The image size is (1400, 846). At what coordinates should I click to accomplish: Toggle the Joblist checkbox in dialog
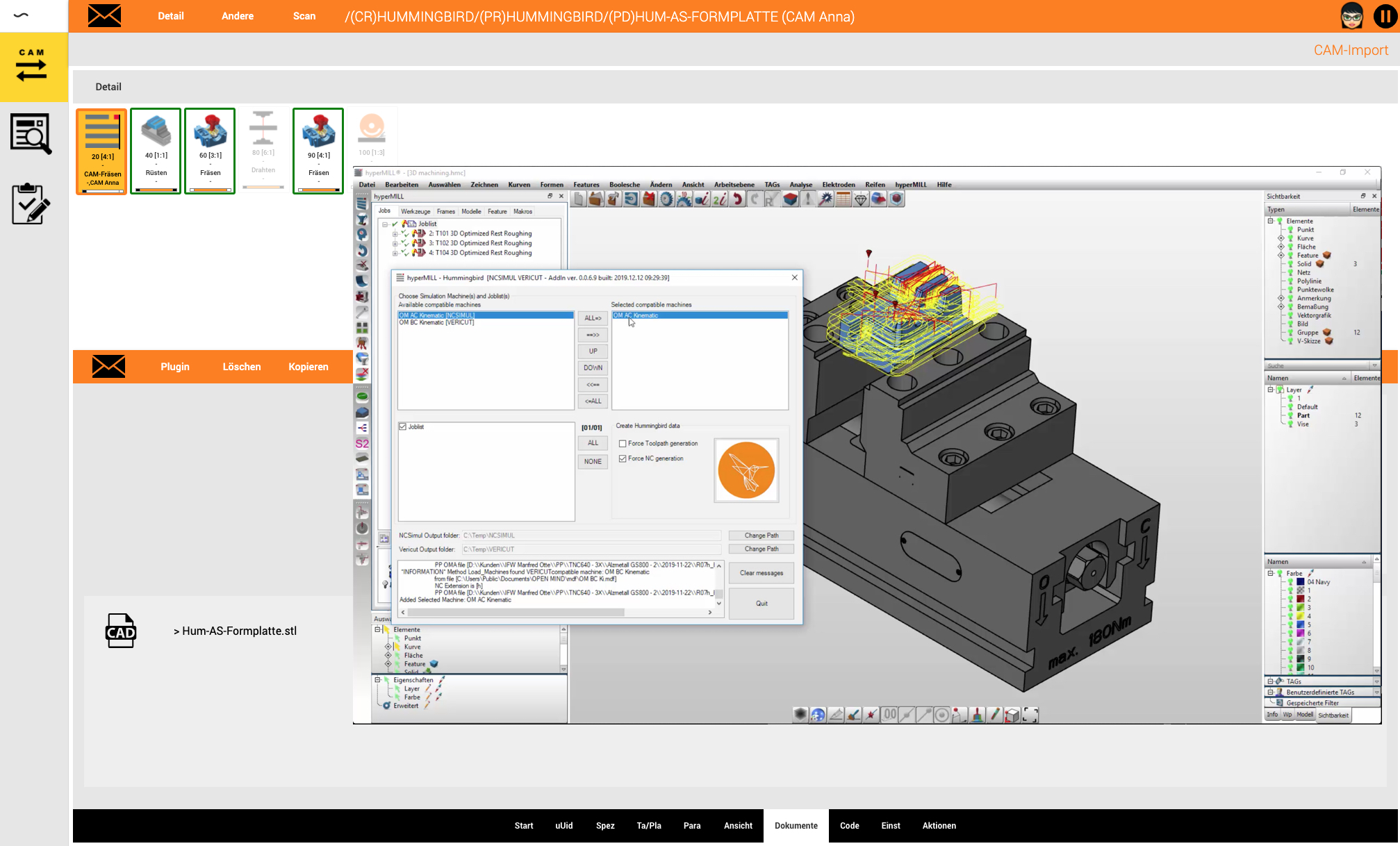pyautogui.click(x=403, y=426)
